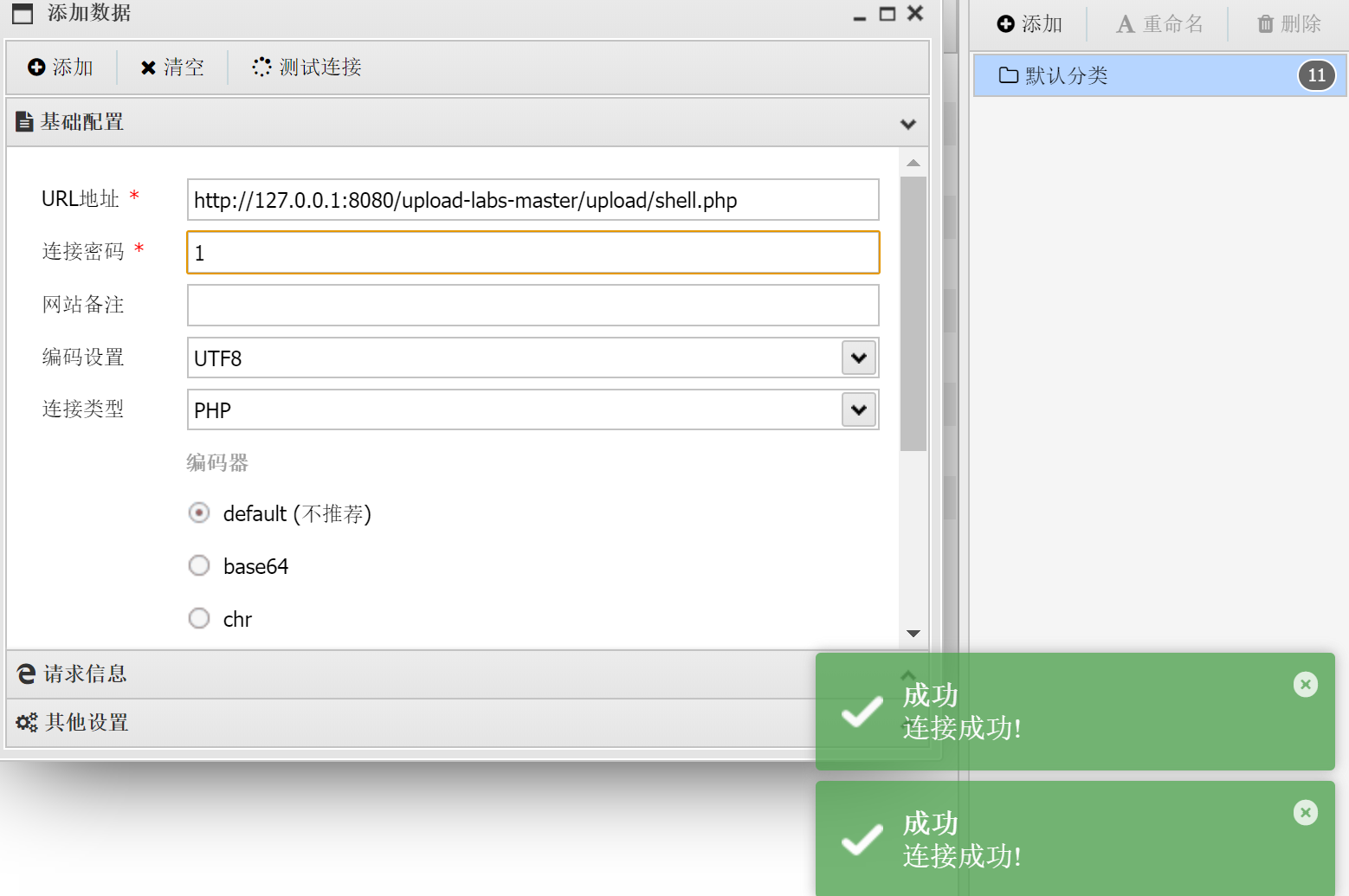Viewport: 1349px width, 896px height.
Task: Dismiss the upper 连接成功 notification
Action: coord(1306,685)
